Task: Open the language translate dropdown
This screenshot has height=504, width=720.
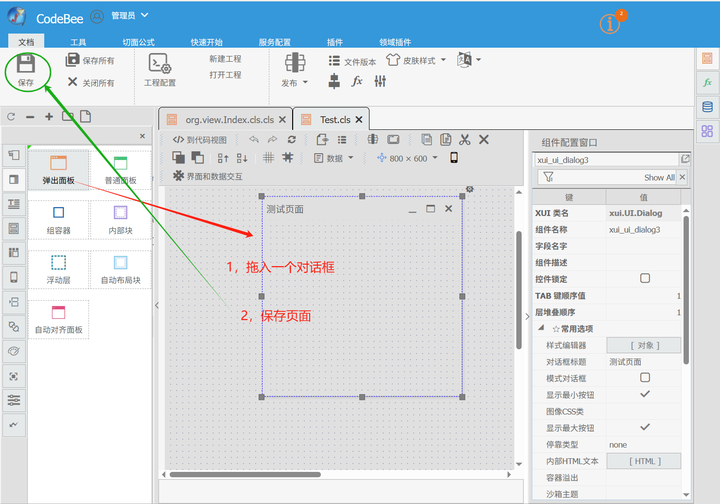Action: coord(469,60)
